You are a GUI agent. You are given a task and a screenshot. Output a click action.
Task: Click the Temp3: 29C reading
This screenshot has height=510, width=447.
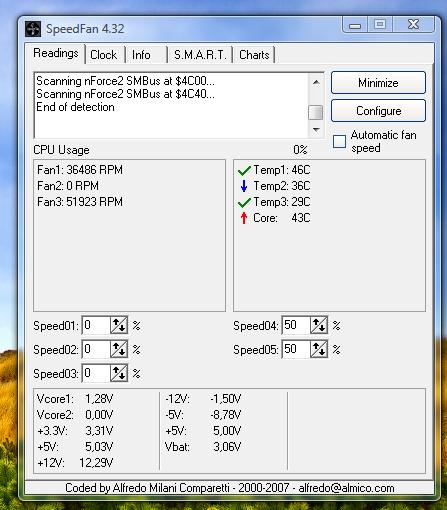(x=282, y=202)
